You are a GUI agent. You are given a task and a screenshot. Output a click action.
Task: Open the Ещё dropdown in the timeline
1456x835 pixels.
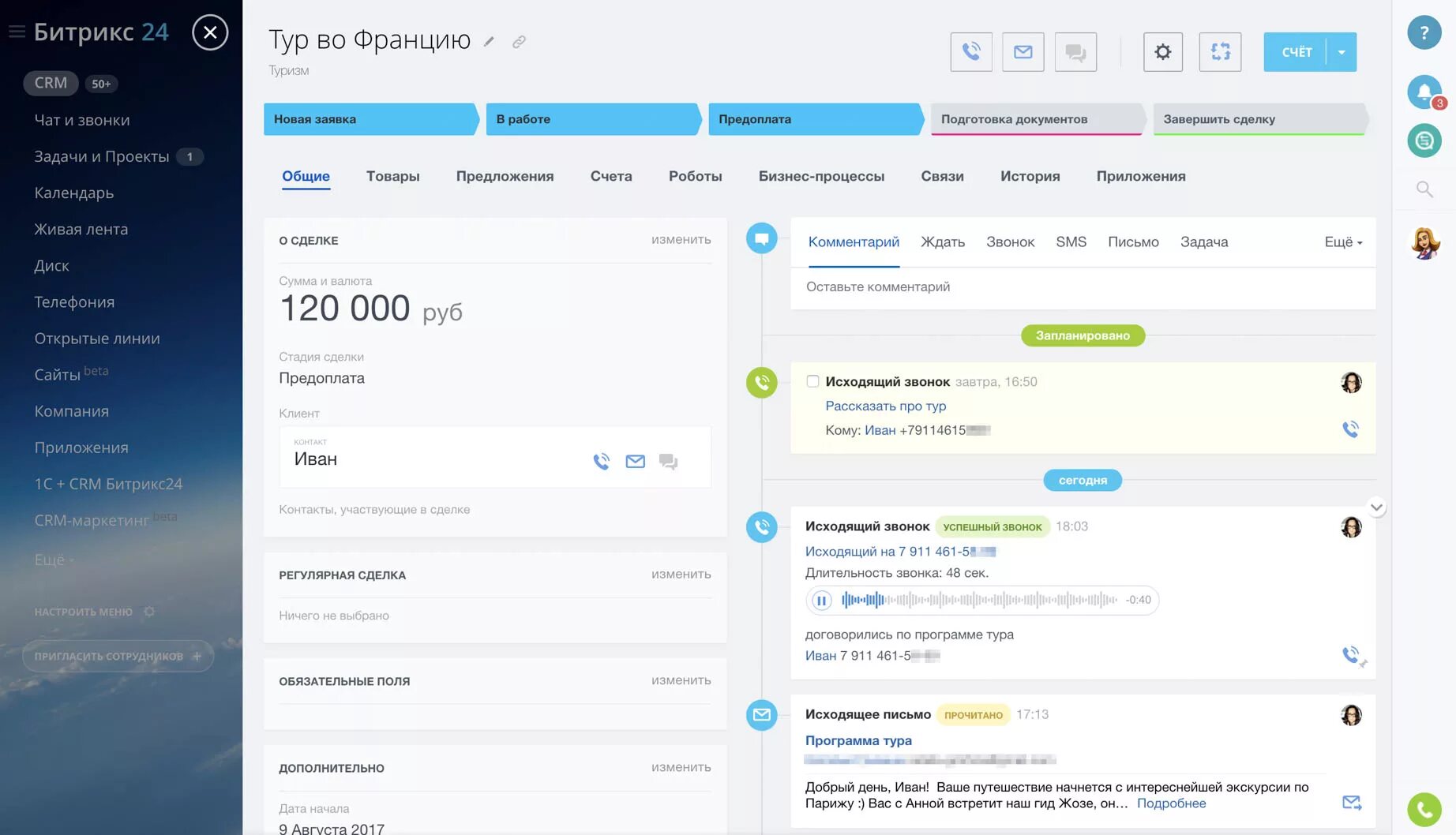[1342, 242]
